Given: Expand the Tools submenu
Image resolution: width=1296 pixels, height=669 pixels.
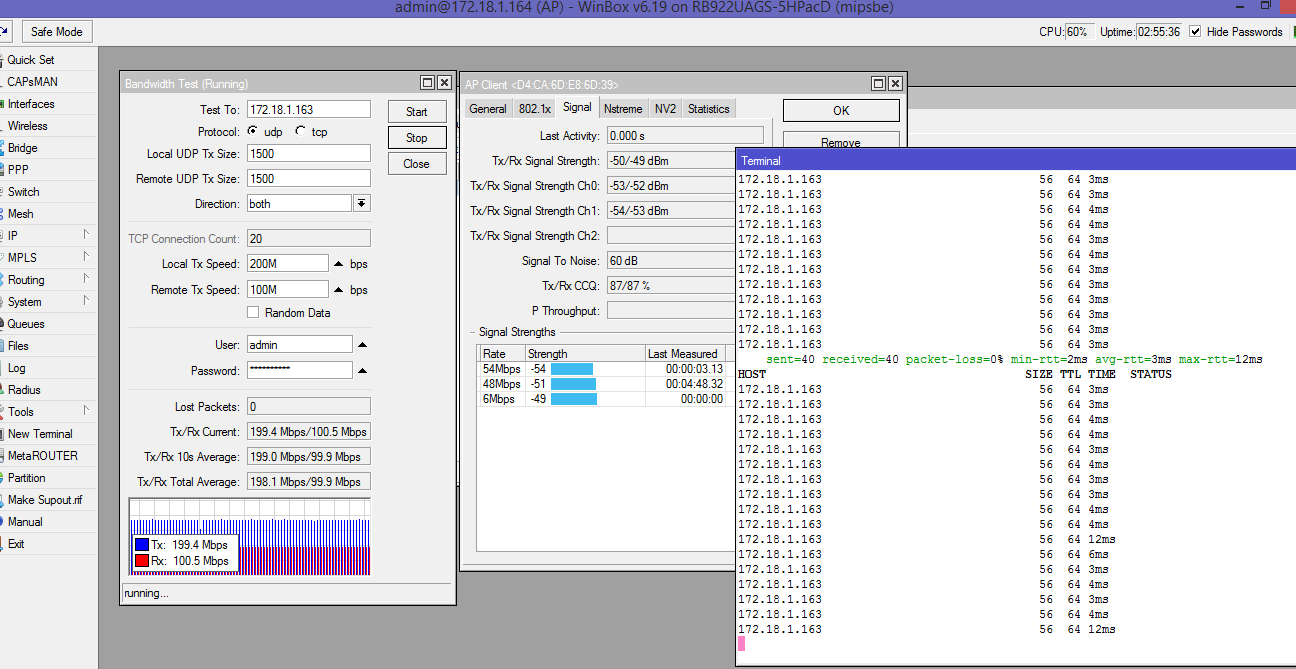Looking at the screenshot, I should click(x=21, y=412).
